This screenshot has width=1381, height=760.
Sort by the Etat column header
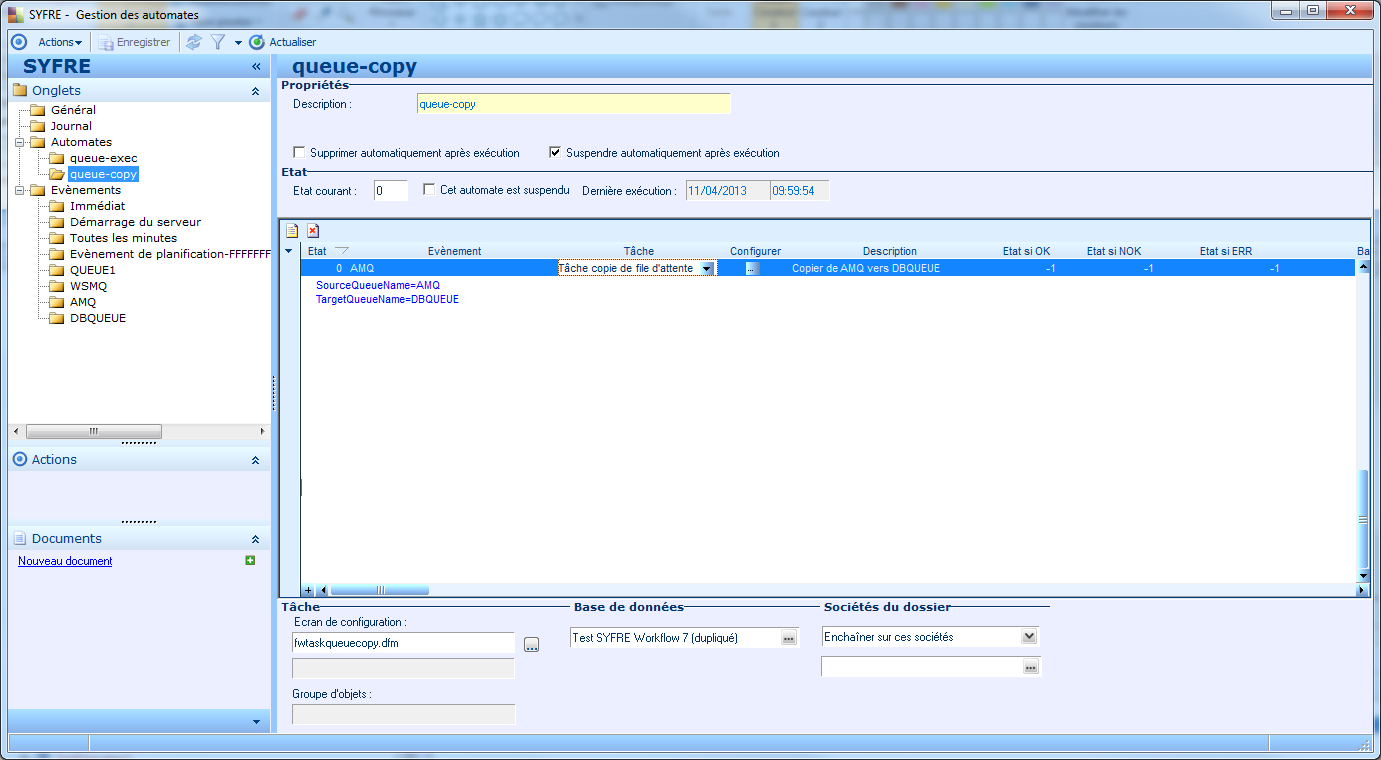(x=317, y=251)
